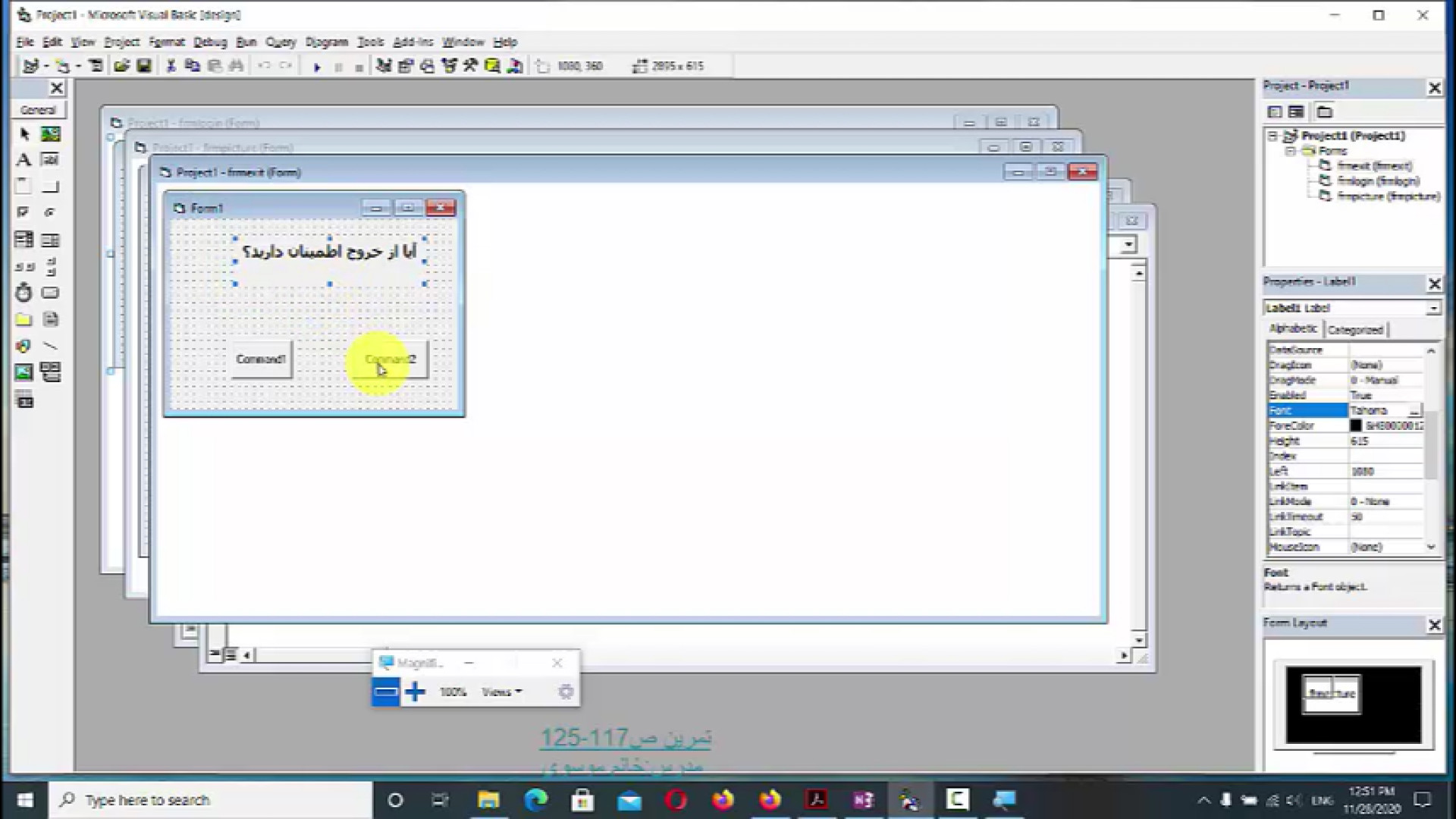Image resolution: width=1456 pixels, height=819 pixels.
Task: Switch to the Categorized properties tab
Action: click(1355, 330)
